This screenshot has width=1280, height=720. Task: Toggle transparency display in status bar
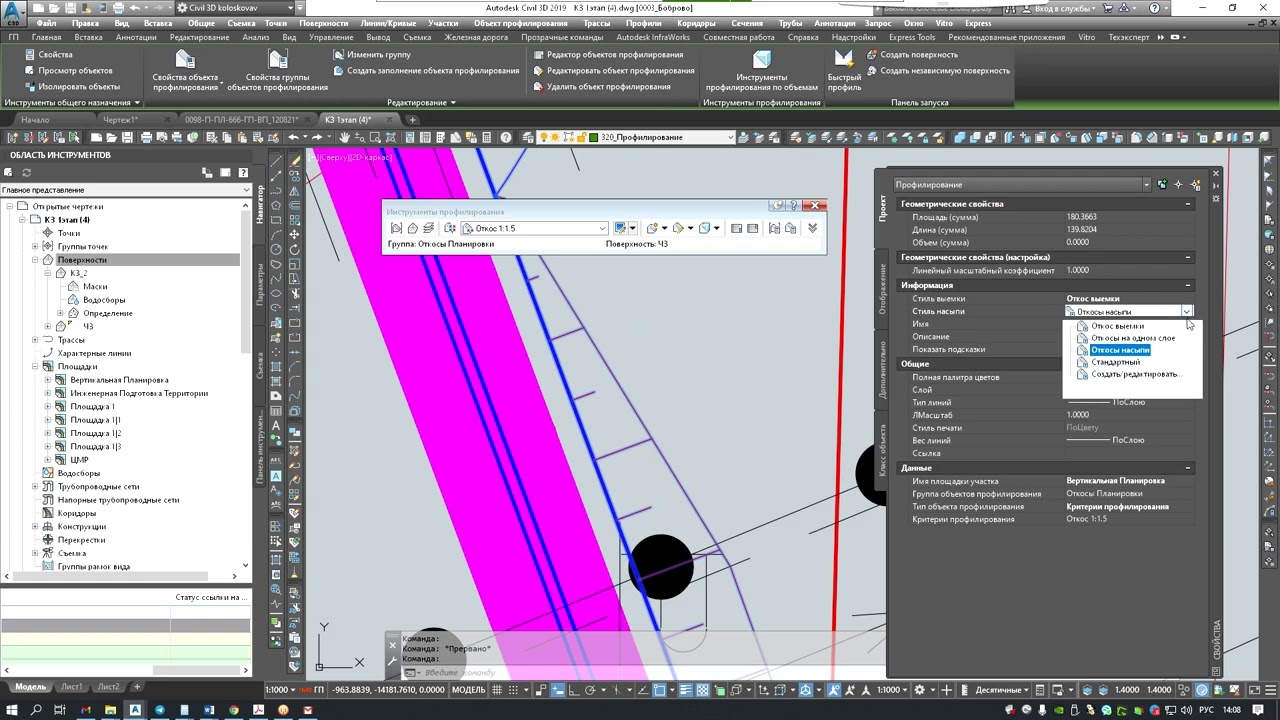703,690
